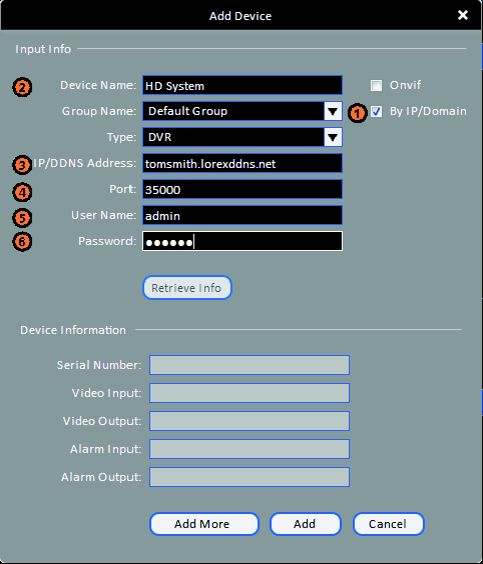Click the orange step 2 marker
Viewport: 483px width, 564px height.
coord(22,87)
